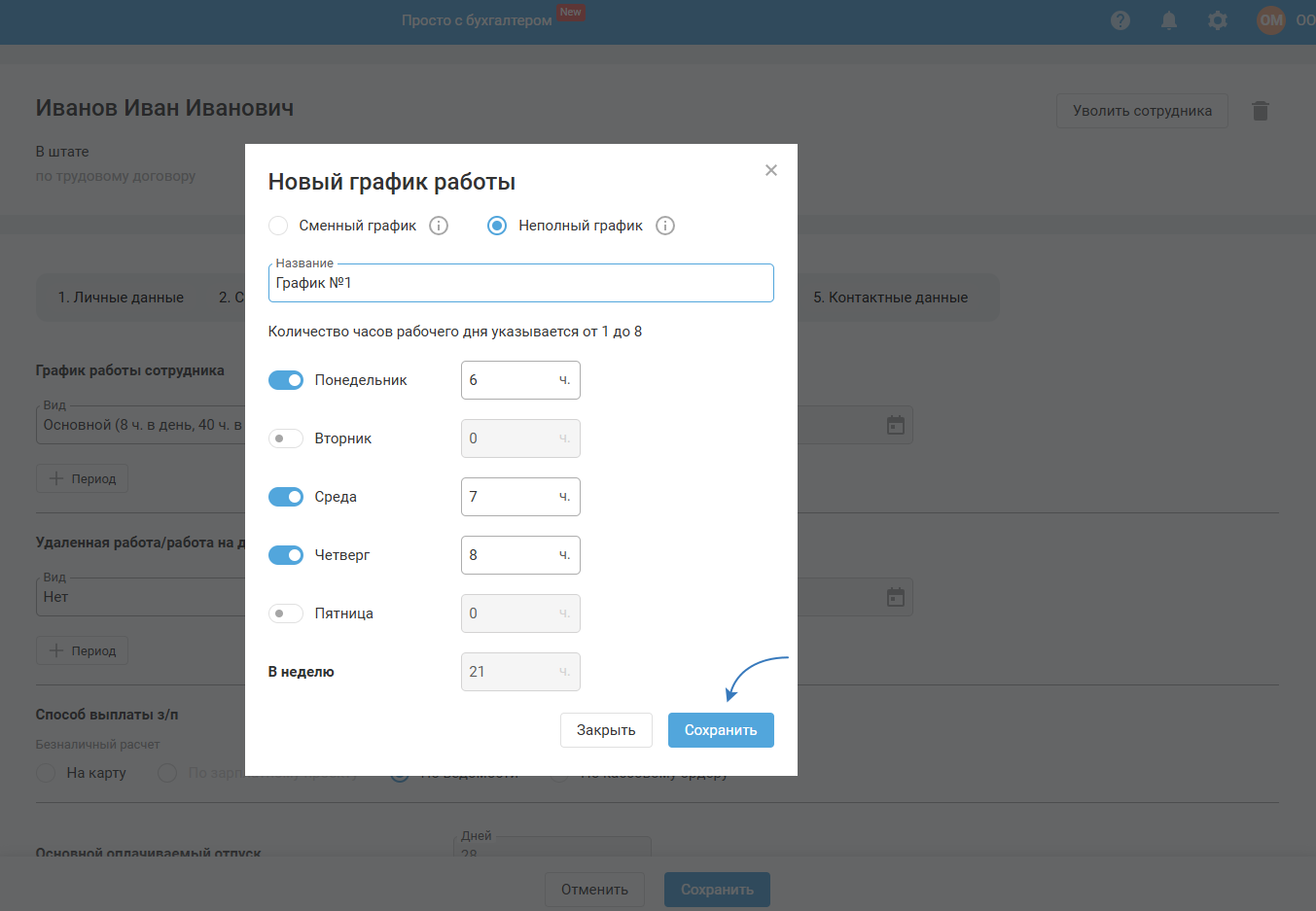Open the notifications bell
The image size is (1316, 911).
[1169, 20]
